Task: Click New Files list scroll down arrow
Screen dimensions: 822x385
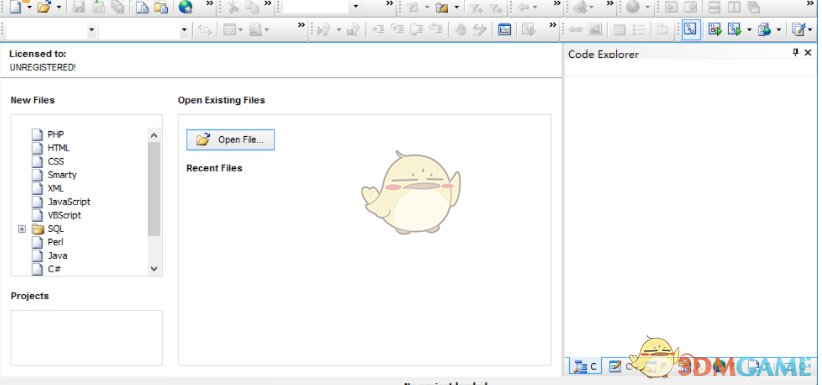Action: tap(154, 269)
